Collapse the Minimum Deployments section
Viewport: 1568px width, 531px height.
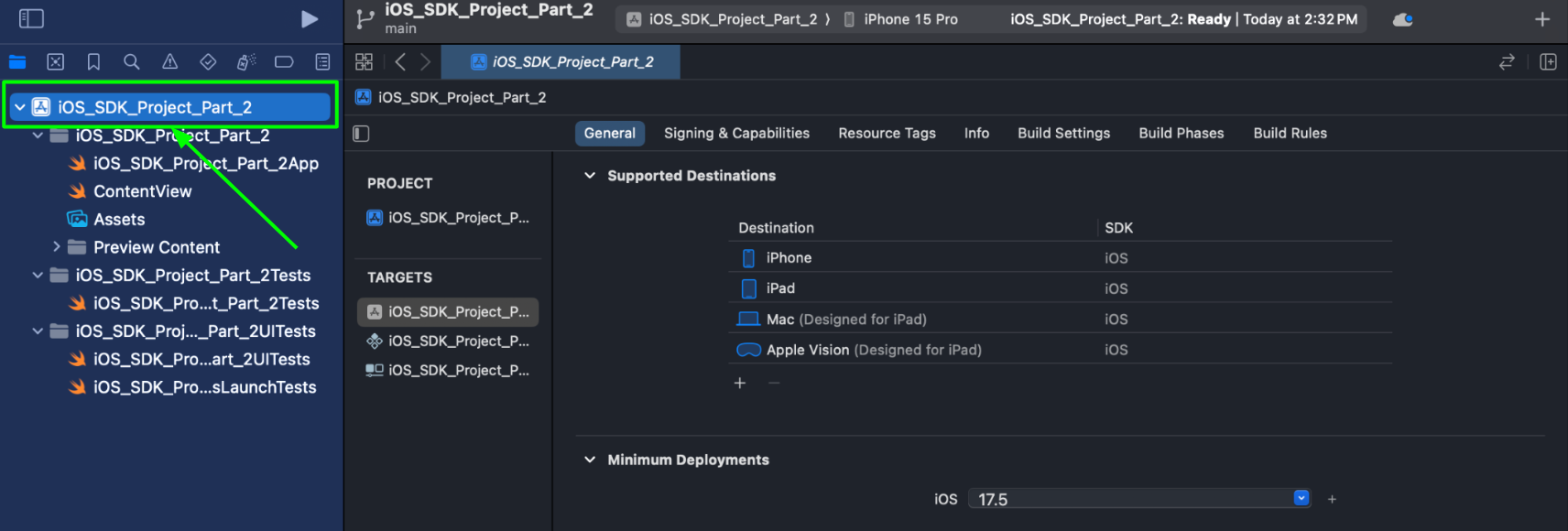(x=590, y=460)
